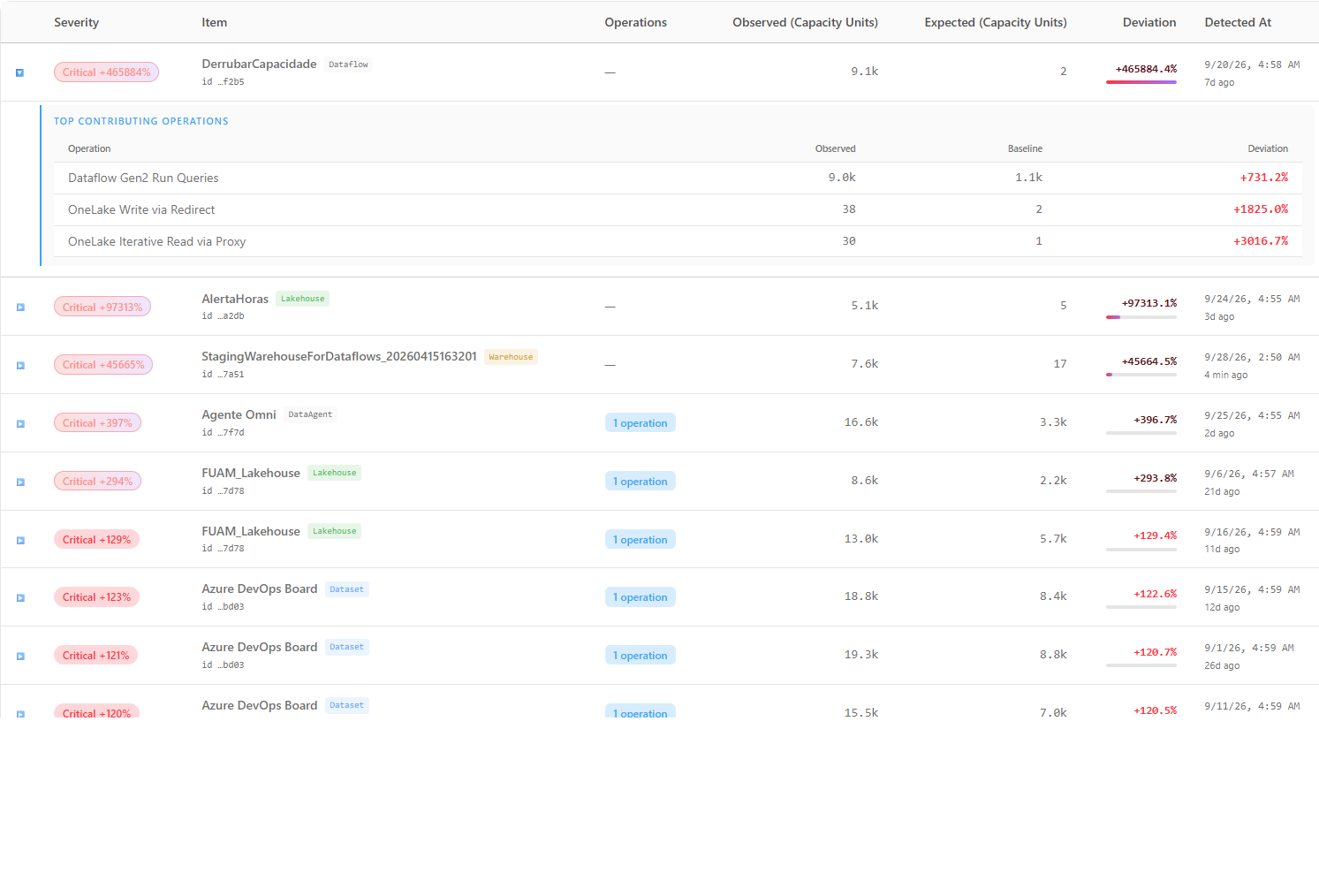Click the +97313.1% deviation bar

1141,316
